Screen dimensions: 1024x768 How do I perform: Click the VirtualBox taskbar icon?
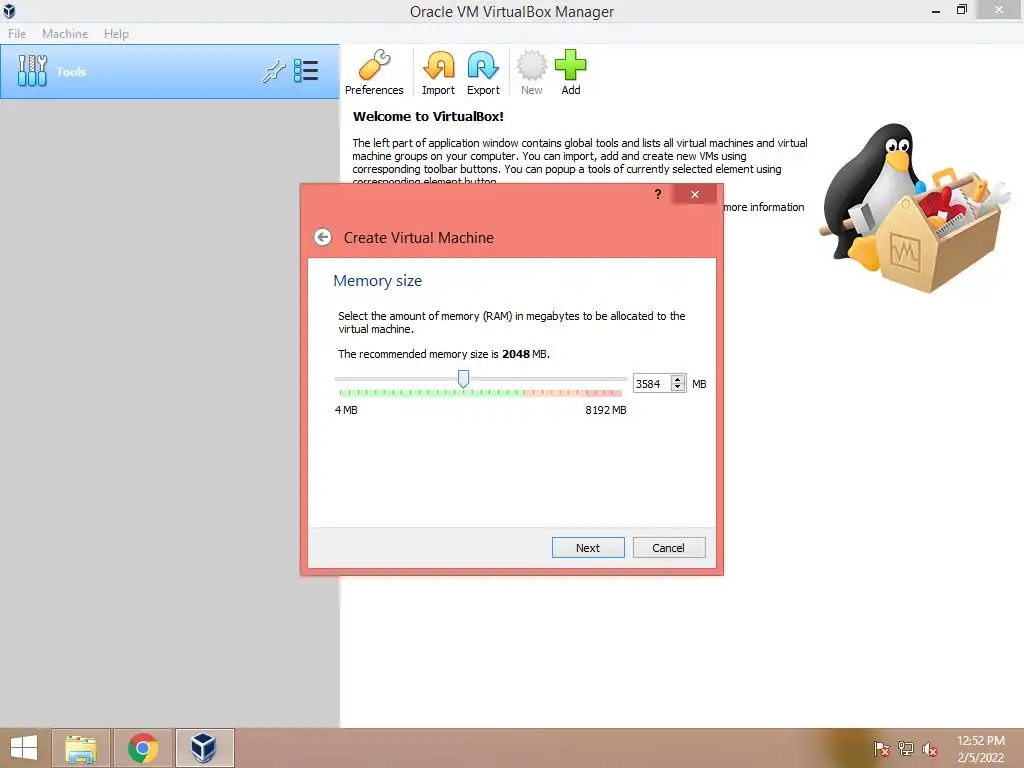pyautogui.click(x=204, y=748)
